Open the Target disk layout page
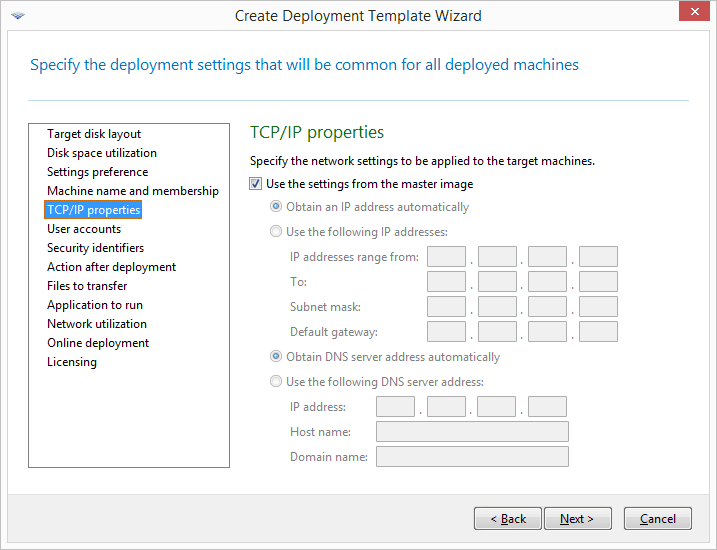717x550 pixels. point(94,134)
